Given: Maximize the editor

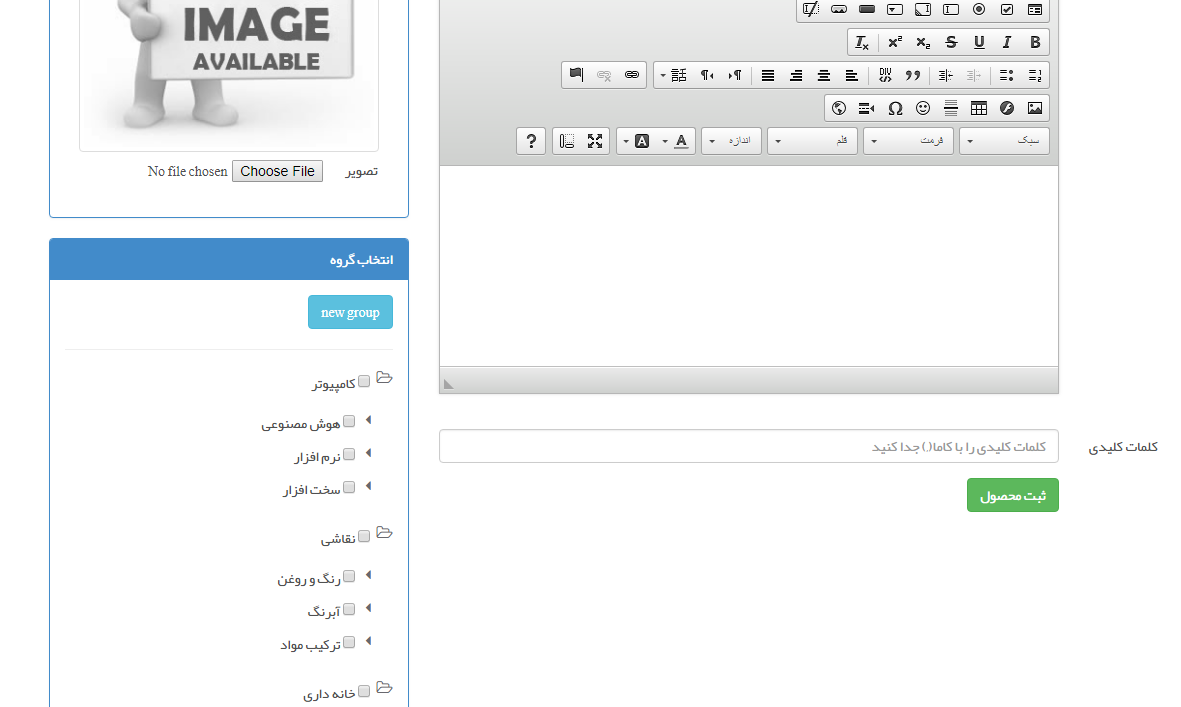Looking at the screenshot, I should (595, 141).
